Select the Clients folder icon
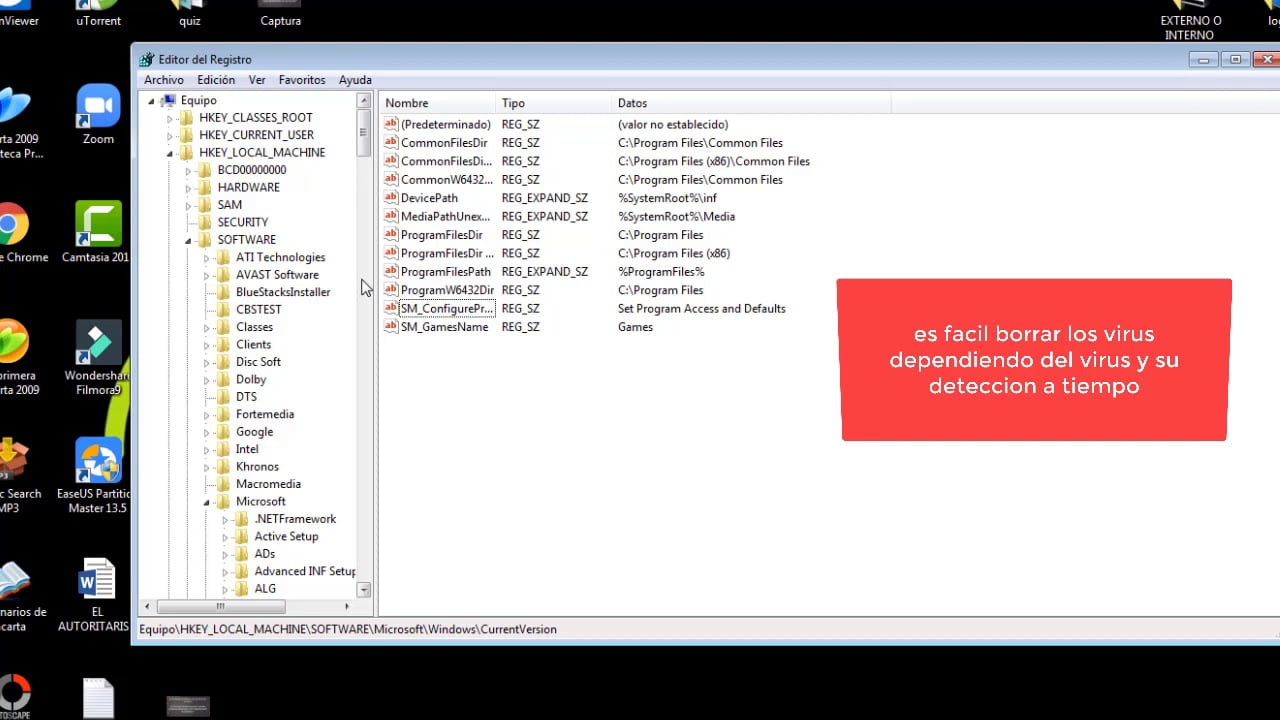Viewport: 1280px width, 720px height. 223,344
